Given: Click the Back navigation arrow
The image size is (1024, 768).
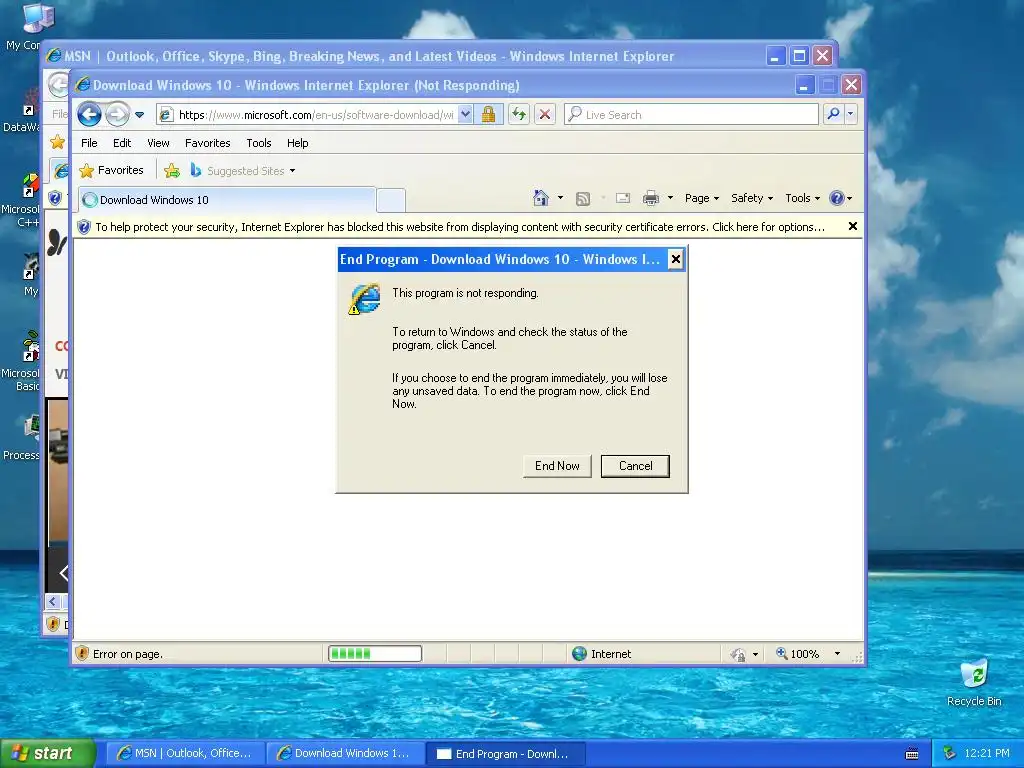Looking at the screenshot, I should click(x=89, y=115).
